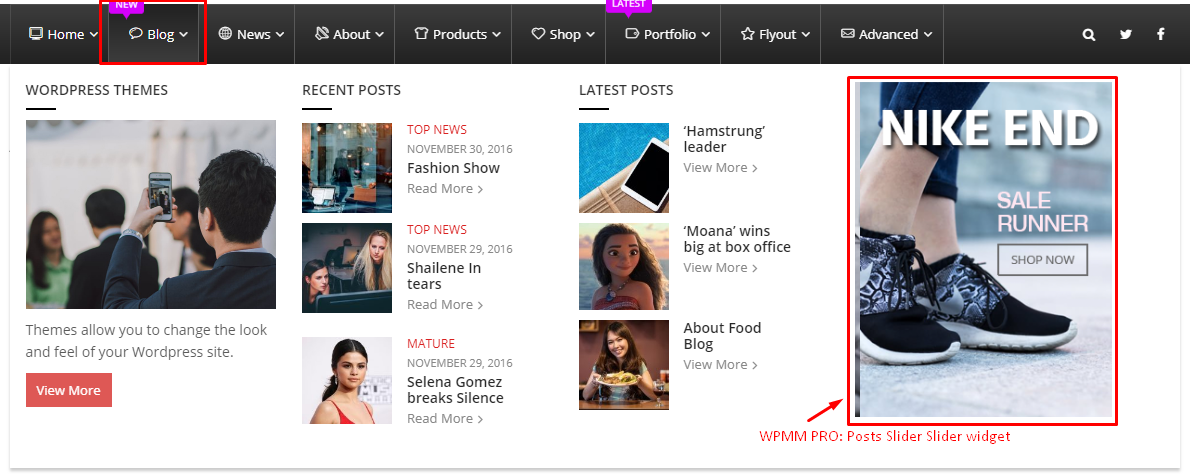
Task: Expand the Flyout menu chevron
Action: tap(806, 35)
